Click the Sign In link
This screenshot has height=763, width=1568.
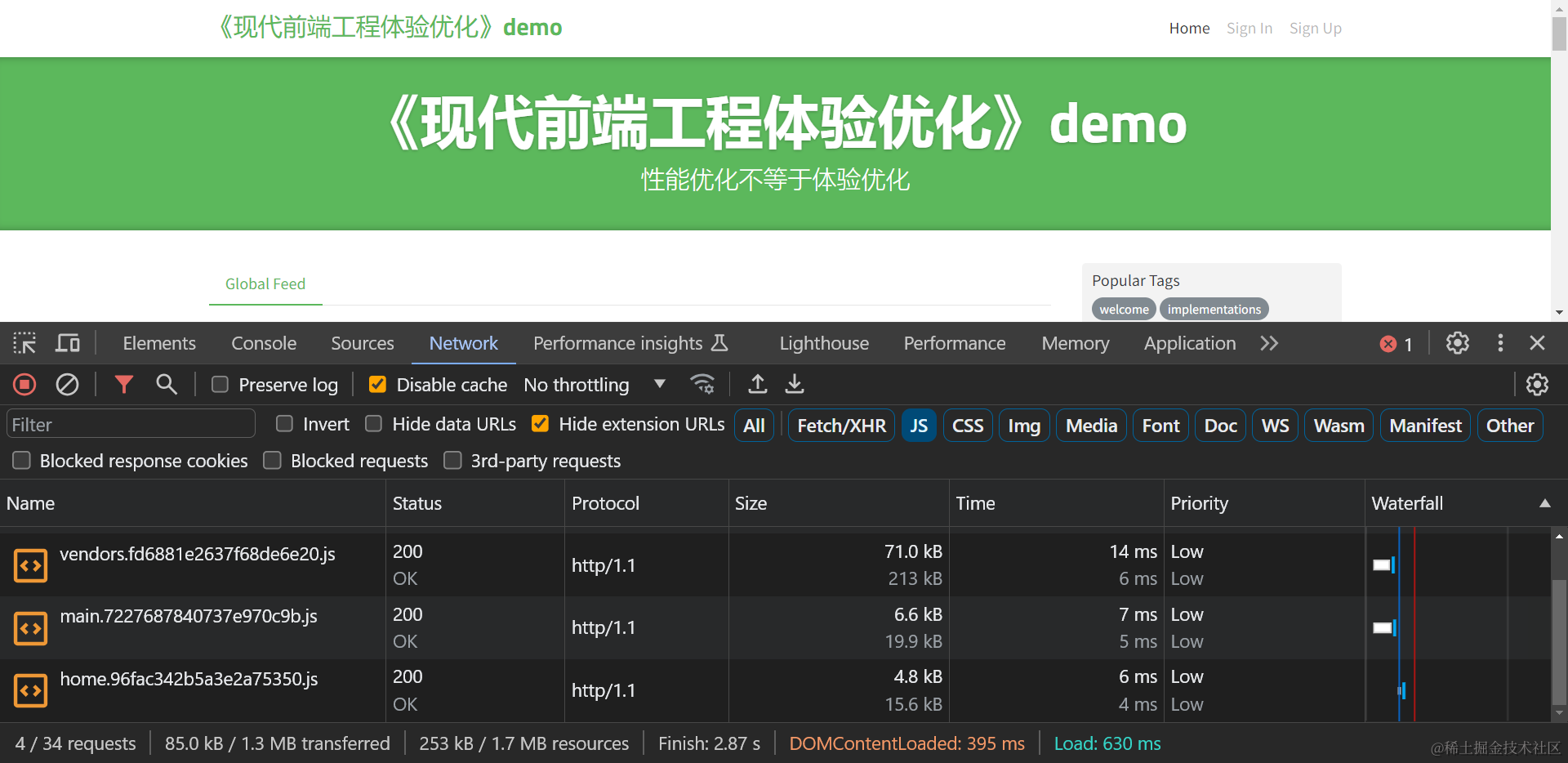(x=1249, y=29)
